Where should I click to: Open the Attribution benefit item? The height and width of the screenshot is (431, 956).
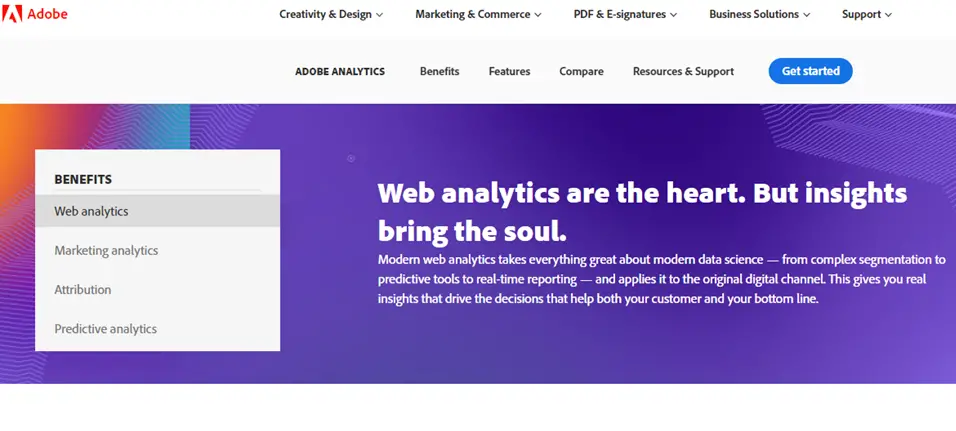coord(83,289)
